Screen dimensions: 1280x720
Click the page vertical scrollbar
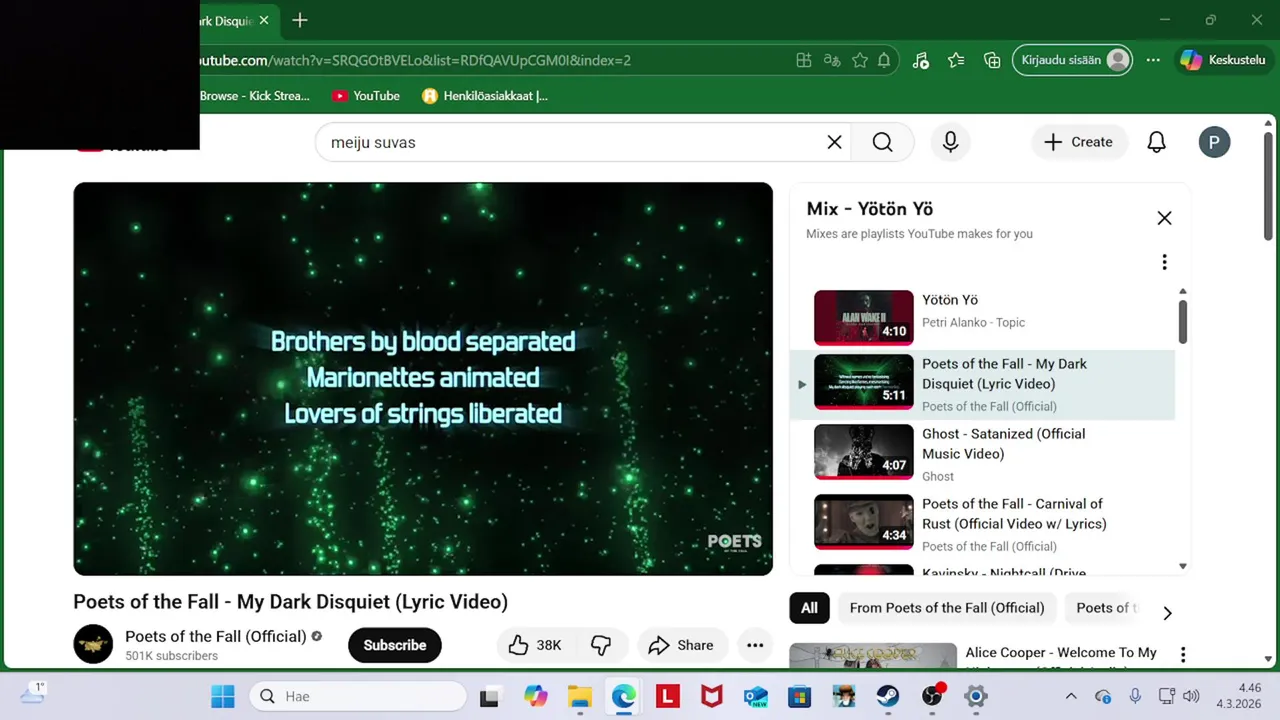[x=1269, y=185]
